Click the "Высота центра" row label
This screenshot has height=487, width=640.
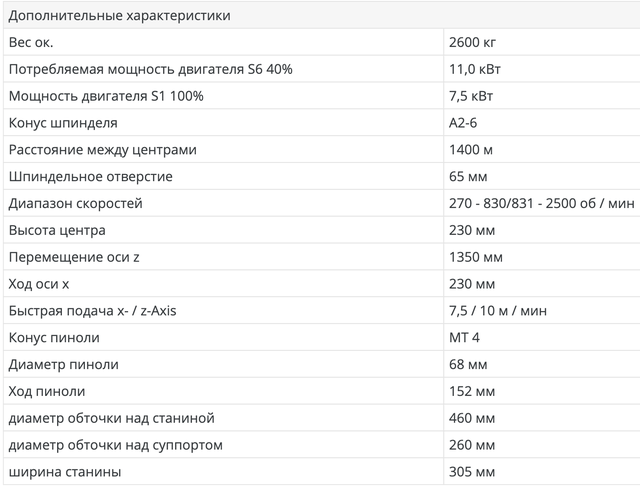coord(57,231)
